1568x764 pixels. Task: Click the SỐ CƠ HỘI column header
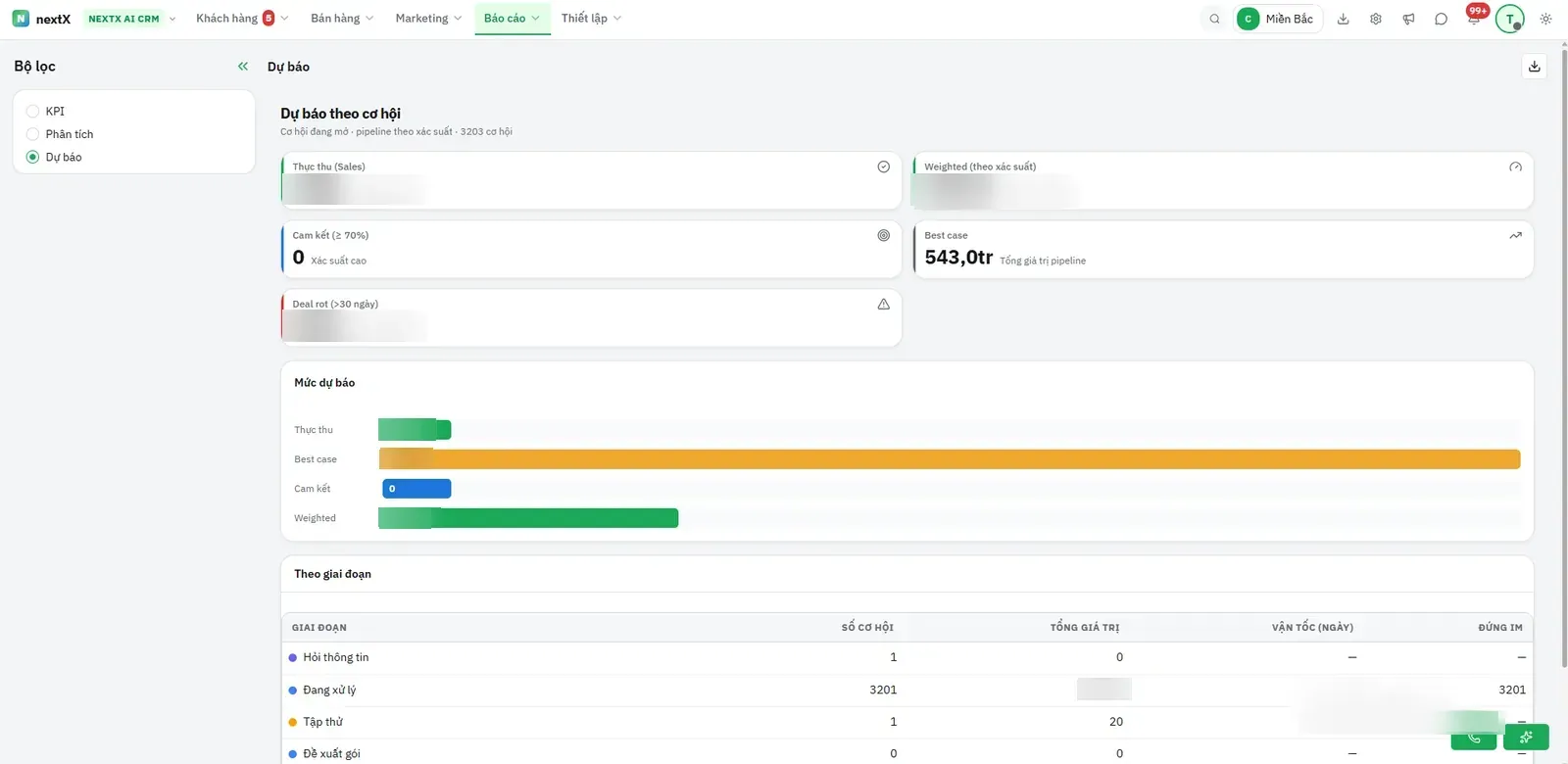[867, 628]
